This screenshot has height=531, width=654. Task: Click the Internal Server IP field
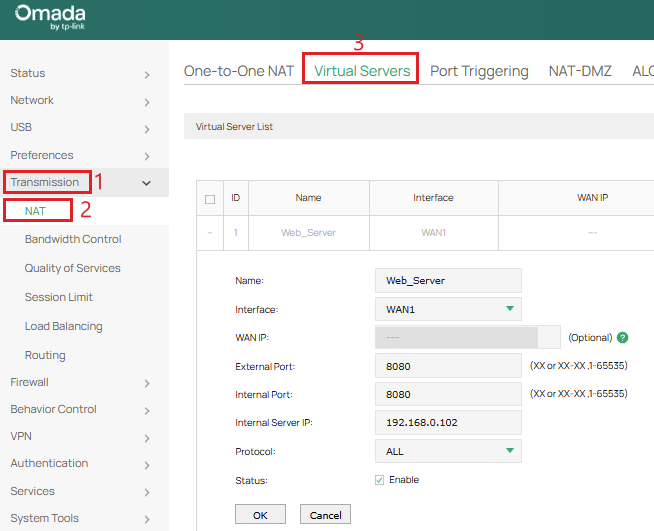(448, 423)
